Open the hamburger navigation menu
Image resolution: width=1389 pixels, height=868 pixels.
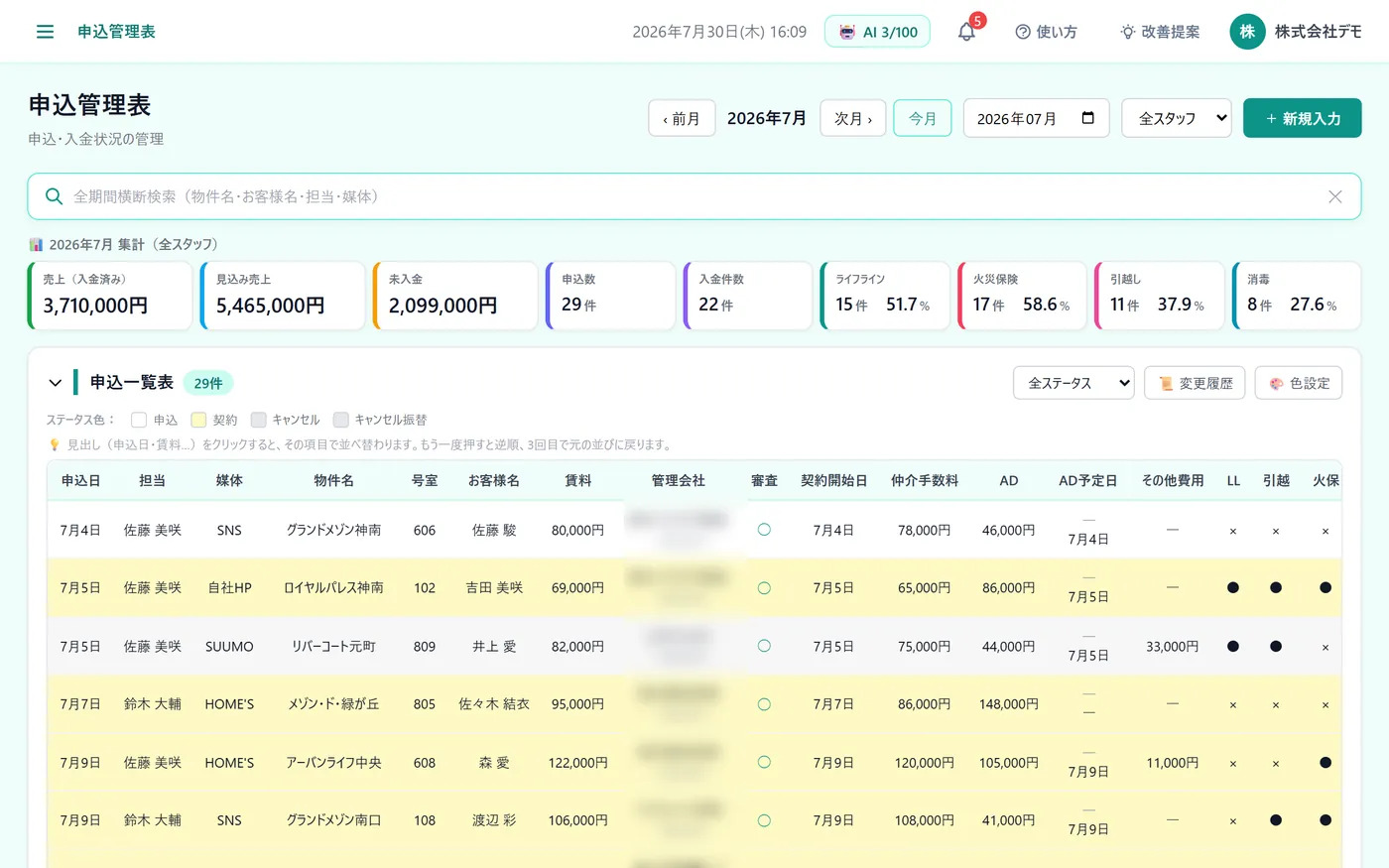pos(45,32)
